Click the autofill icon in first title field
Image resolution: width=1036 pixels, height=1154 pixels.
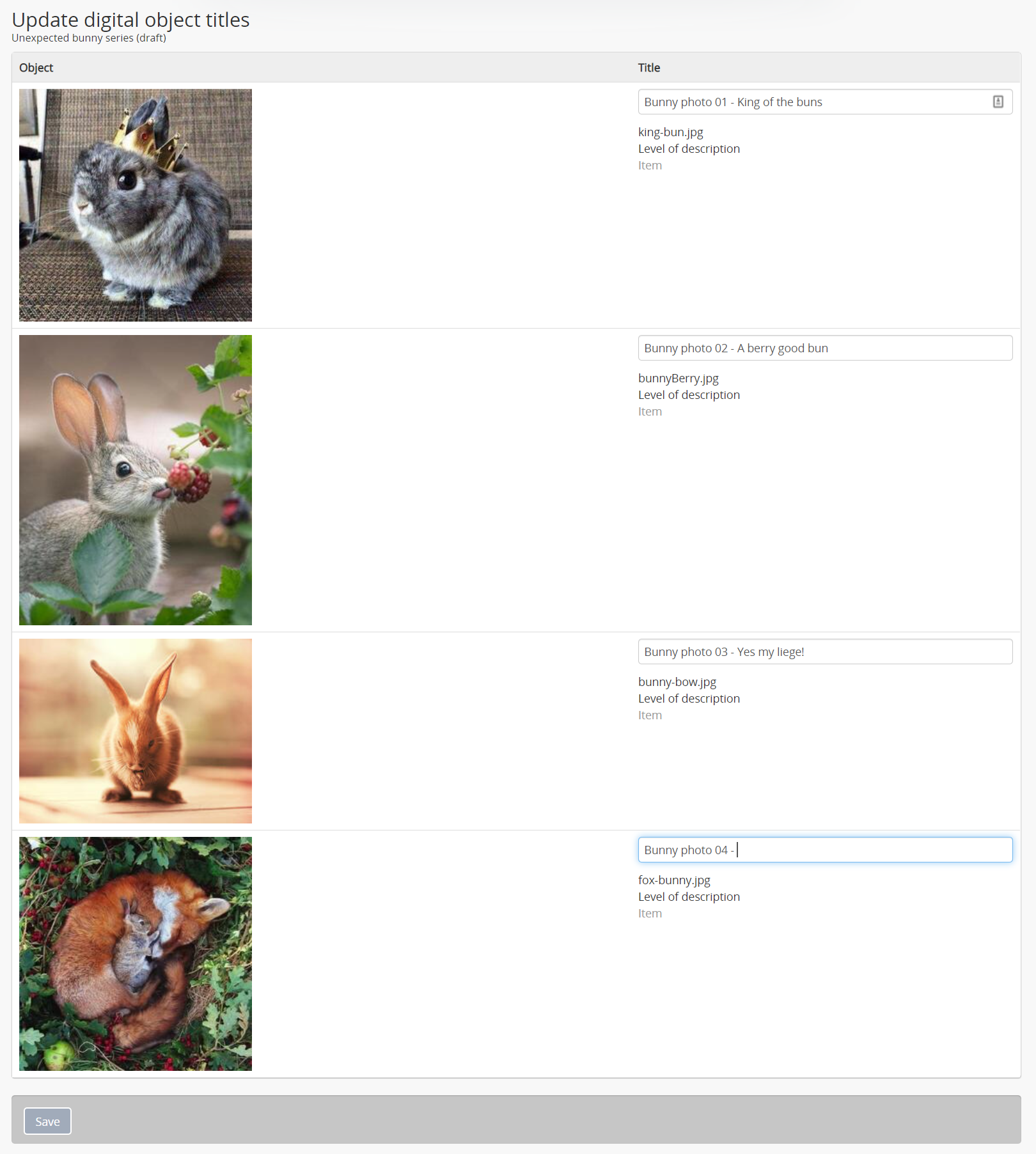tap(998, 102)
